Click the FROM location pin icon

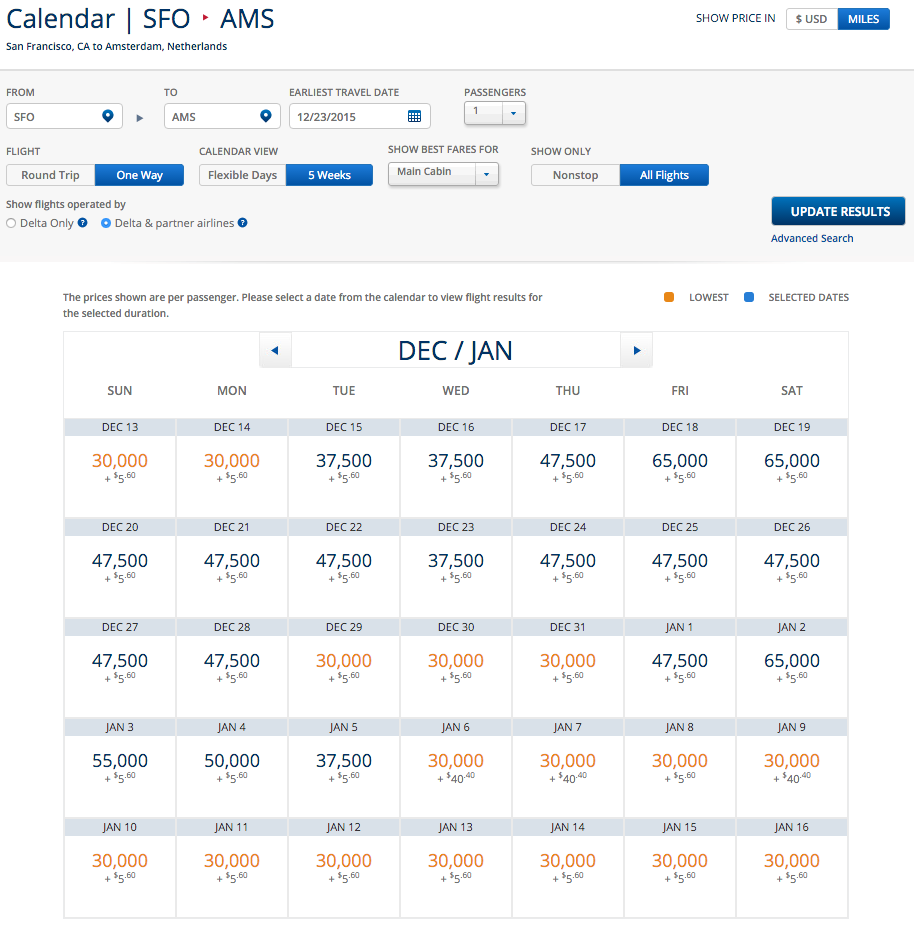coord(107,116)
